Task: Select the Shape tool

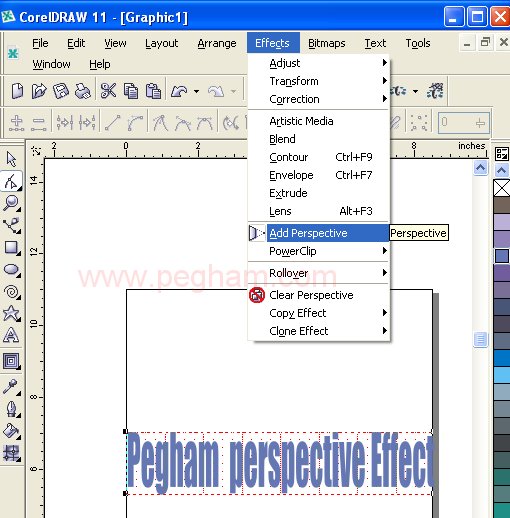Action: point(11,181)
